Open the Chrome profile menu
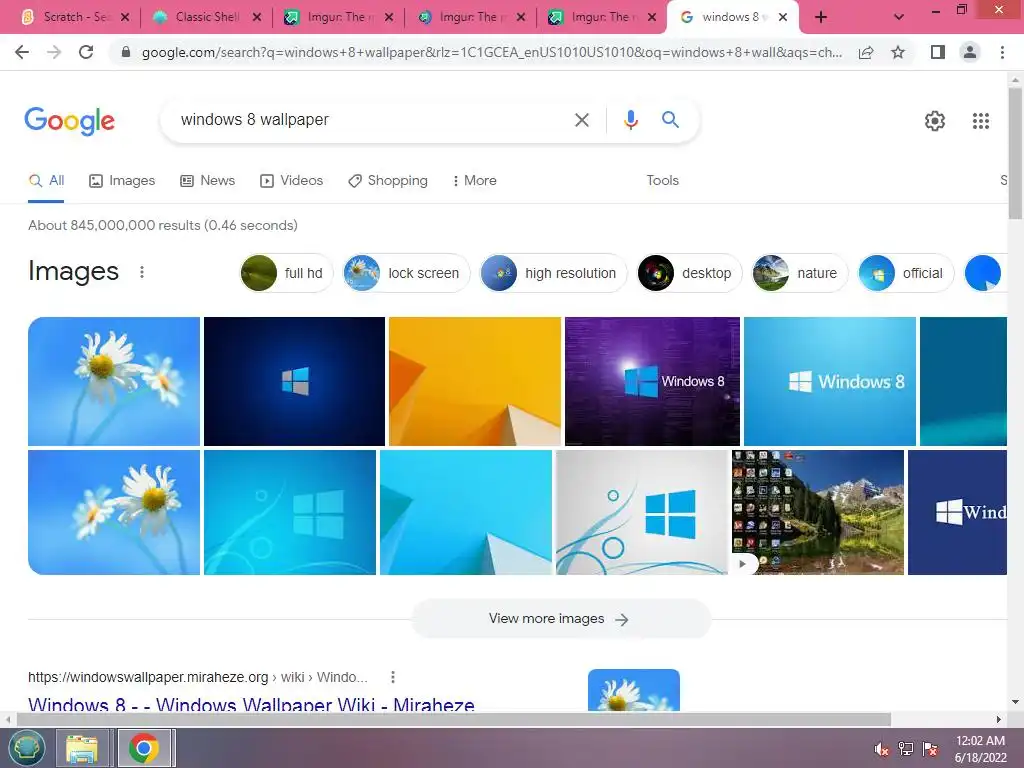The width and height of the screenshot is (1024, 768). click(970, 52)
